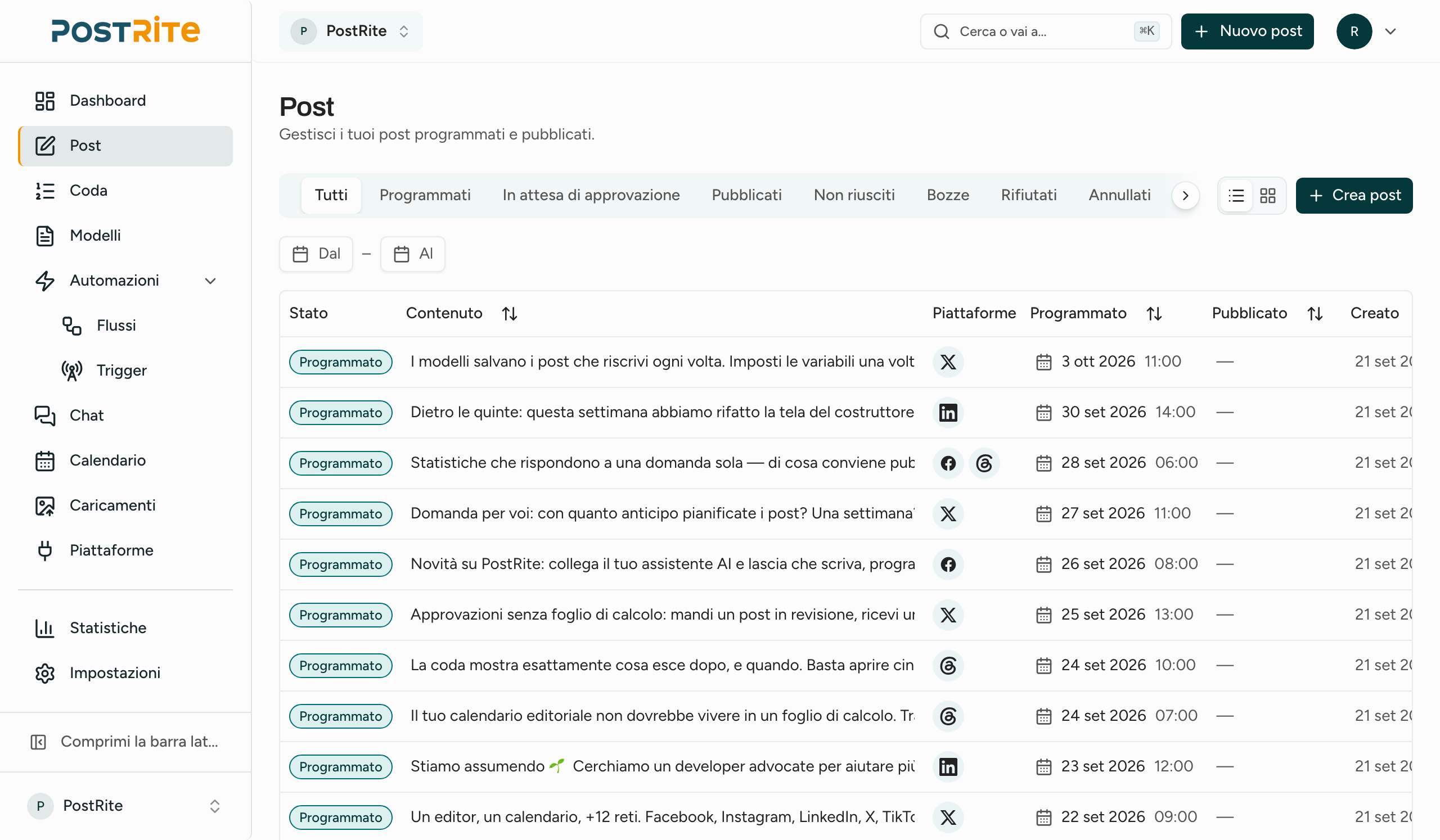Switch to the Bozze tab
Image resolution: width=1440 pixels, height=840 pixels.
tap(947, 195)
